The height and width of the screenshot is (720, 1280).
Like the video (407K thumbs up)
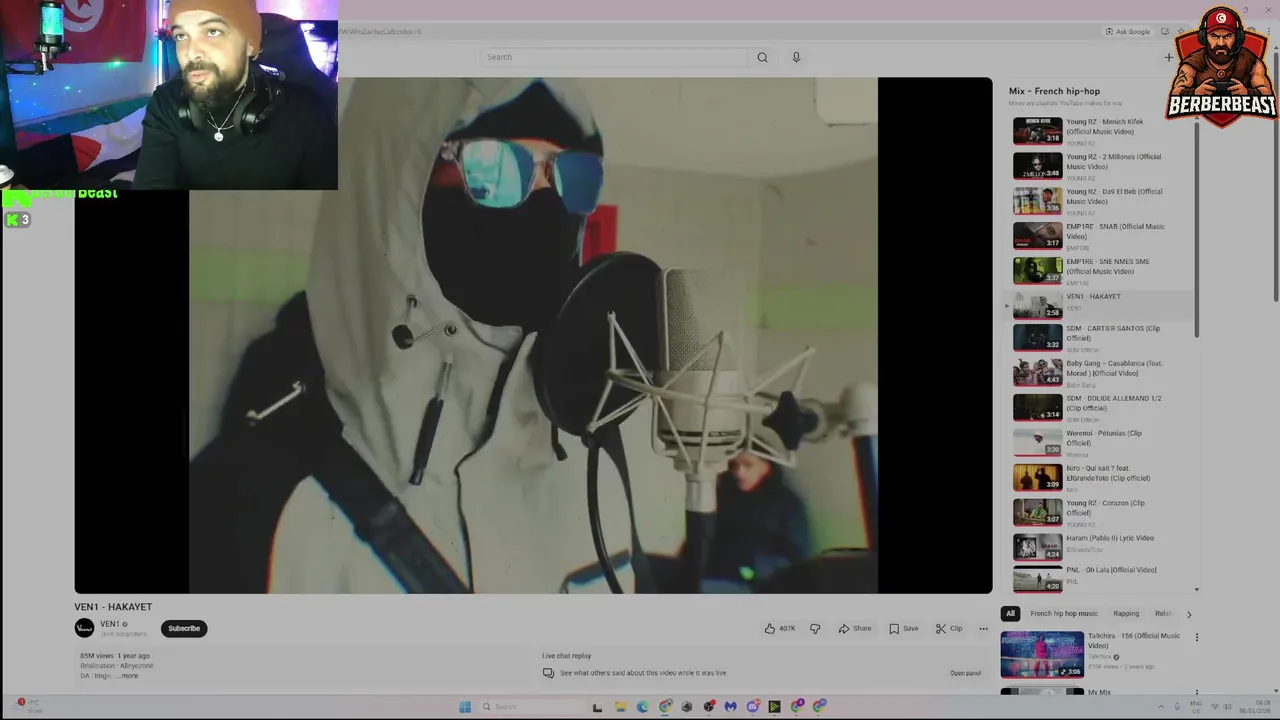(x=780, y=628)
